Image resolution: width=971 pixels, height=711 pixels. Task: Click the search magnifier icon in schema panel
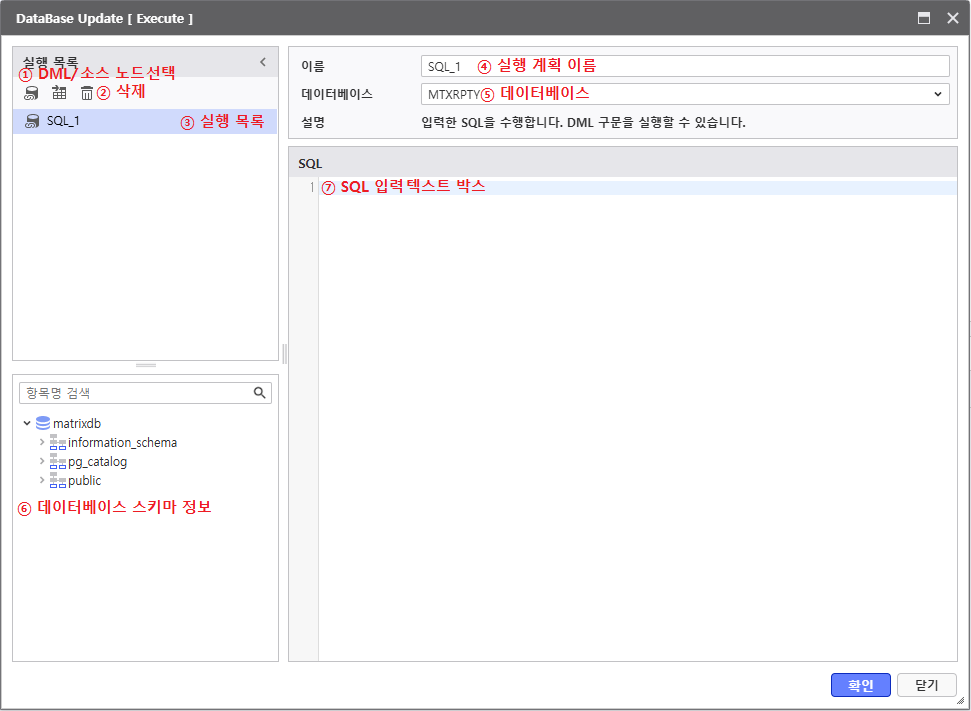coord(260,393)
